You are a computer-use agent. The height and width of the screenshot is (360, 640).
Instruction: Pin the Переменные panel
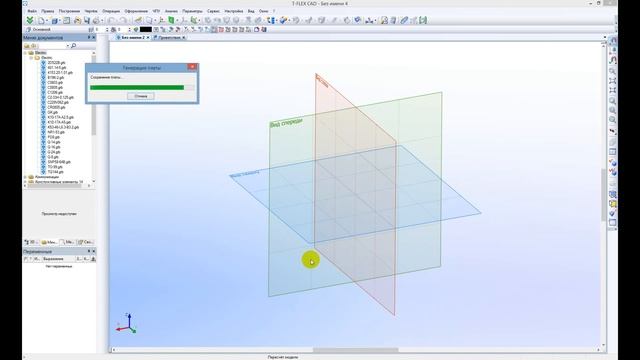(x=89, y=251)
